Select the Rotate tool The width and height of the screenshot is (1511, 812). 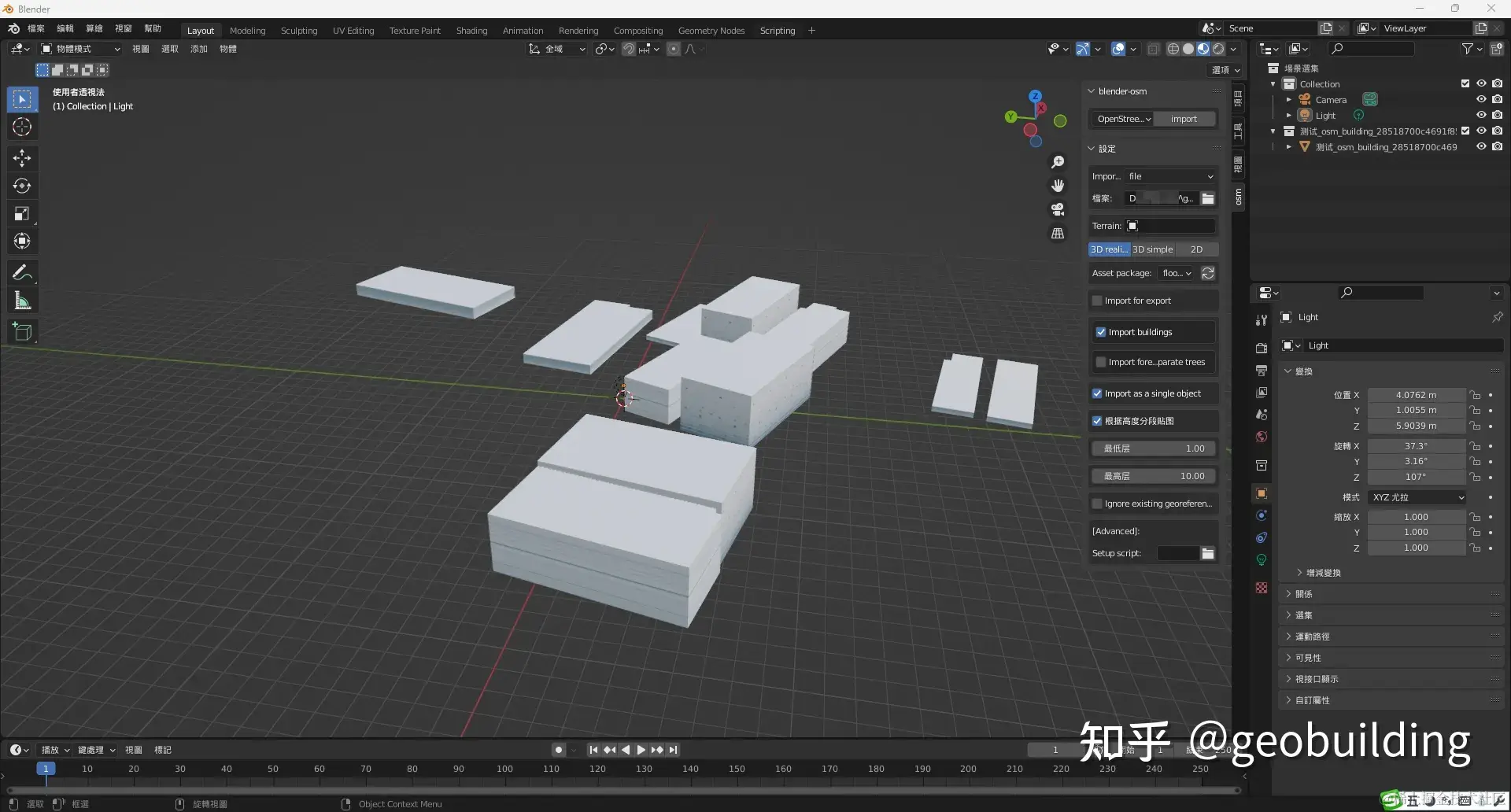pos(22,186)
